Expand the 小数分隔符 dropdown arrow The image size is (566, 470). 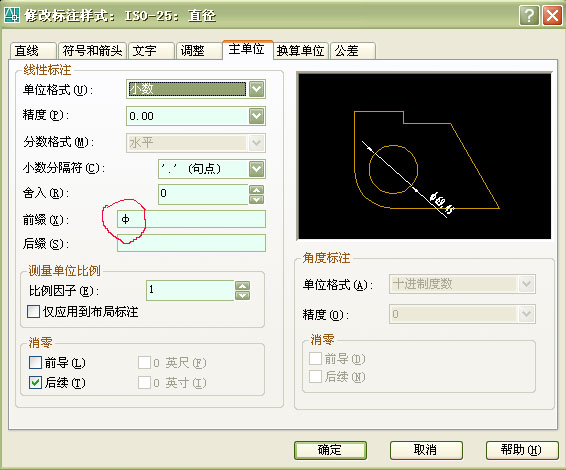(x=257, y=169)
